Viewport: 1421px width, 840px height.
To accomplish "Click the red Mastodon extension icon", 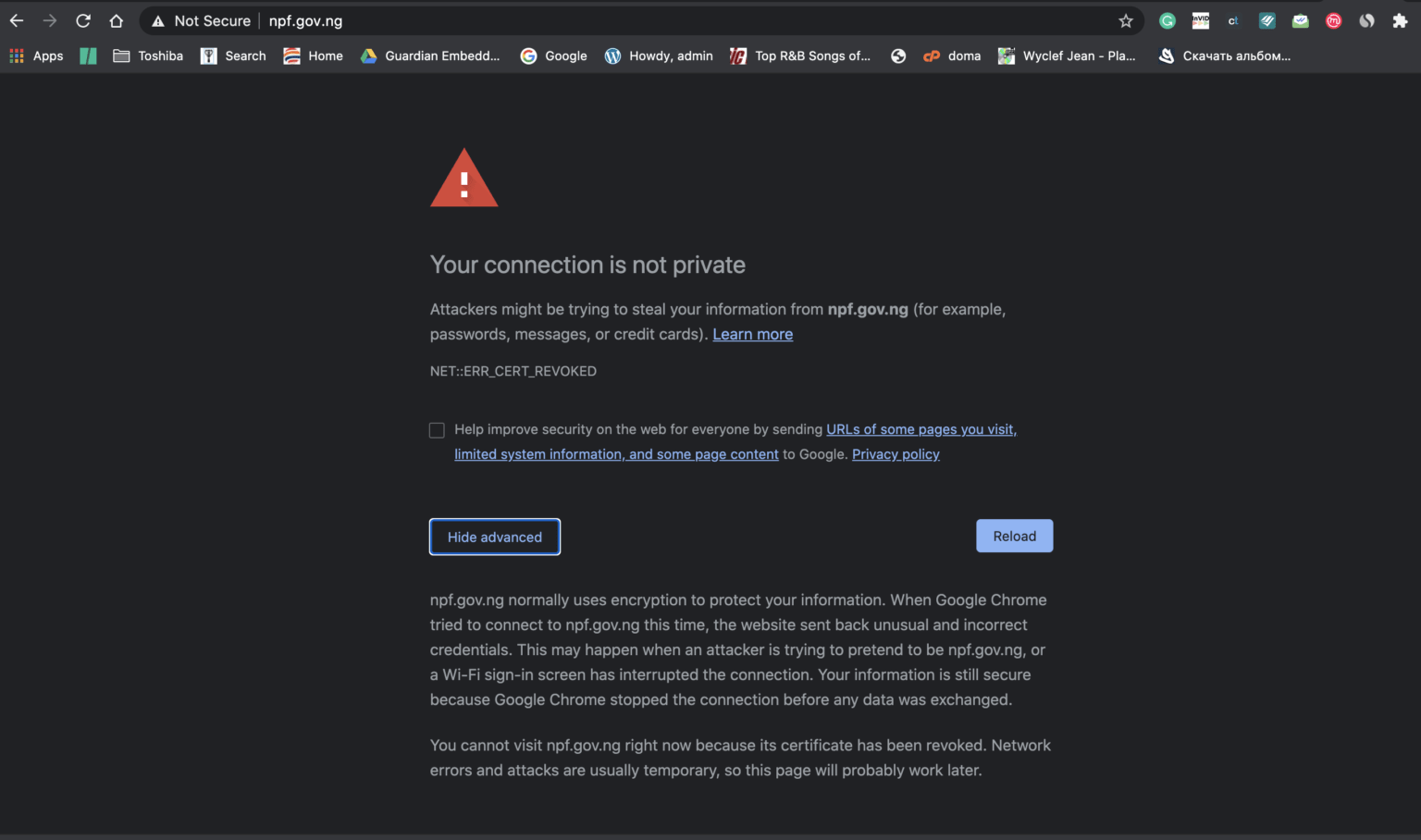I will coord(1333,19).
